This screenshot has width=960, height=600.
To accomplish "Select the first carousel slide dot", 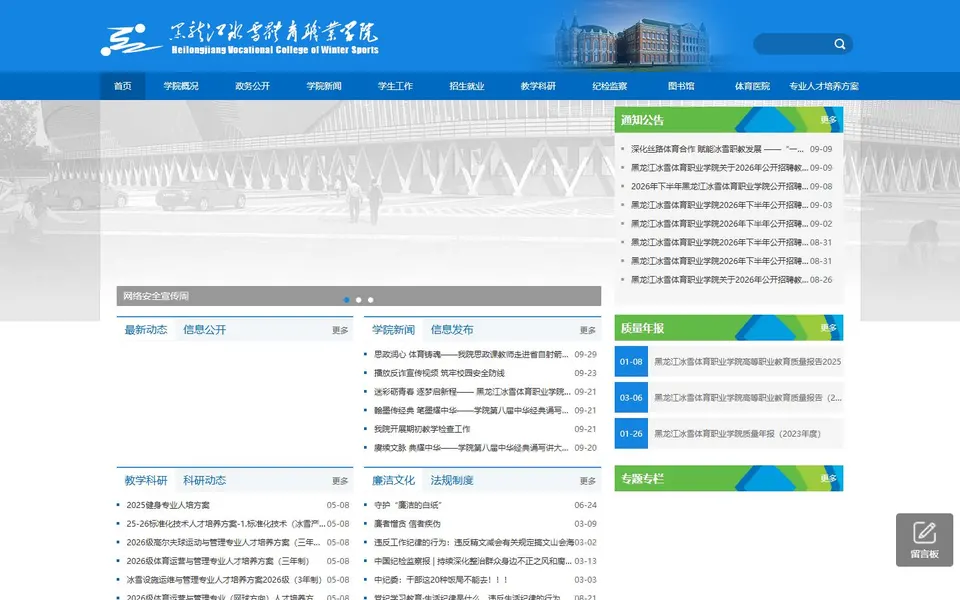I will (x=347, y=300).
